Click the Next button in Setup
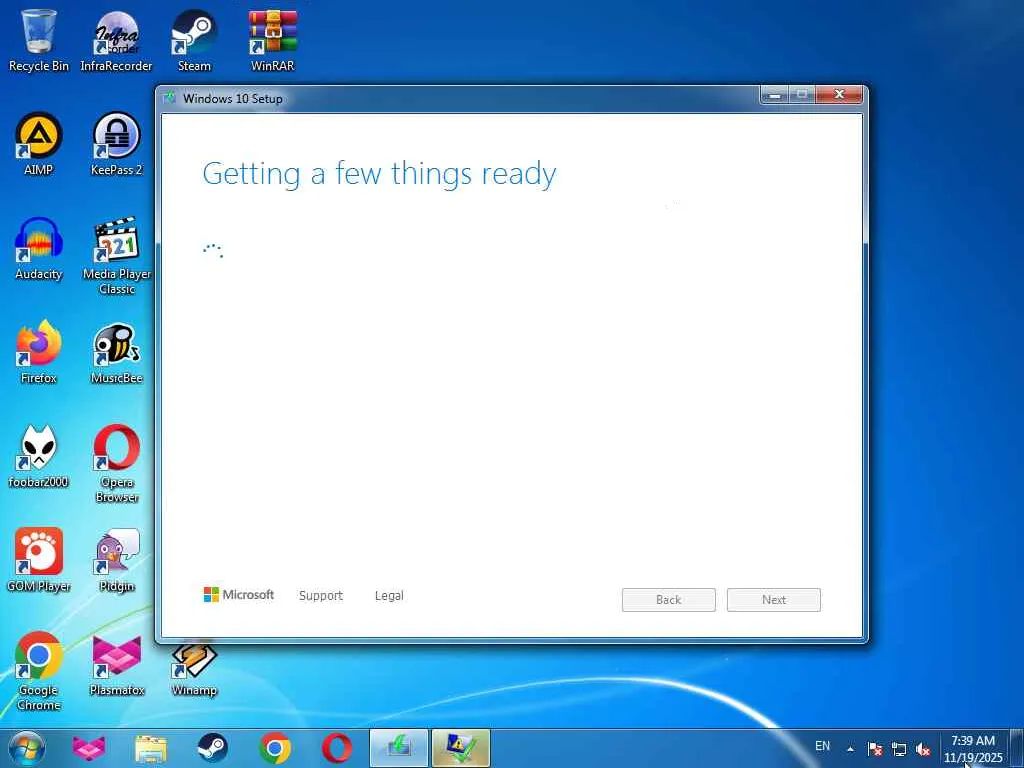The height and width of the screenshot is (768, 1024). pyautogui.click(x=774, y=600)
